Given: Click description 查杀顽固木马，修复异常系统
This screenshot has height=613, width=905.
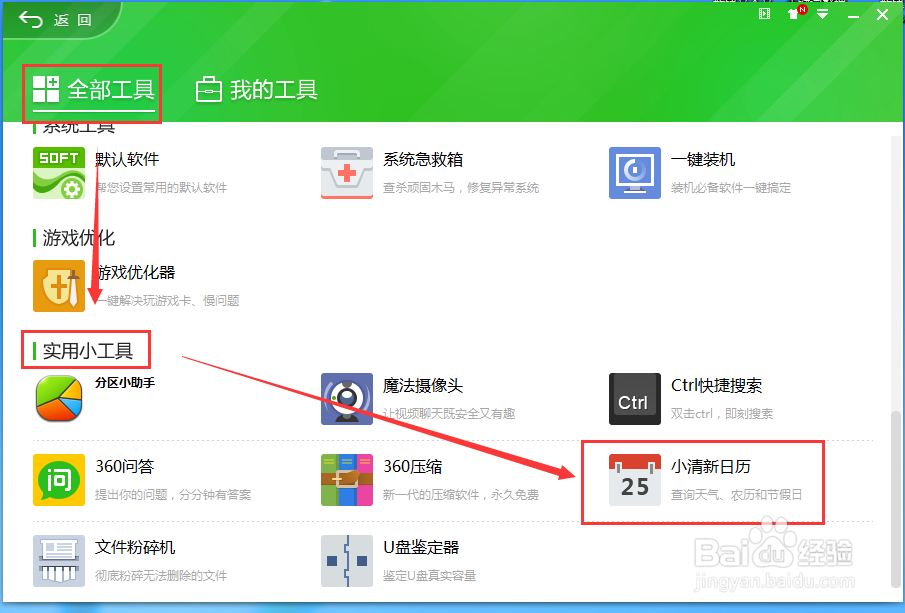Looking at the screenshot, I should (461, 188).
